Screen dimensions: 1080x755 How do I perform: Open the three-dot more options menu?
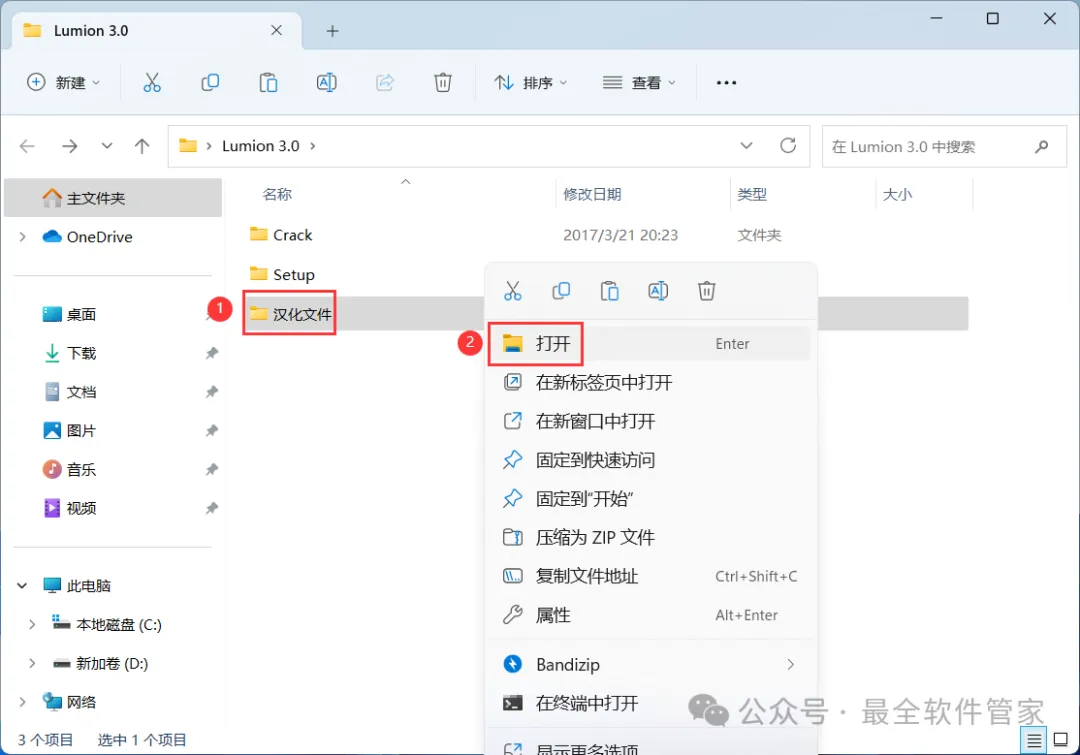[x=726, y=83]
